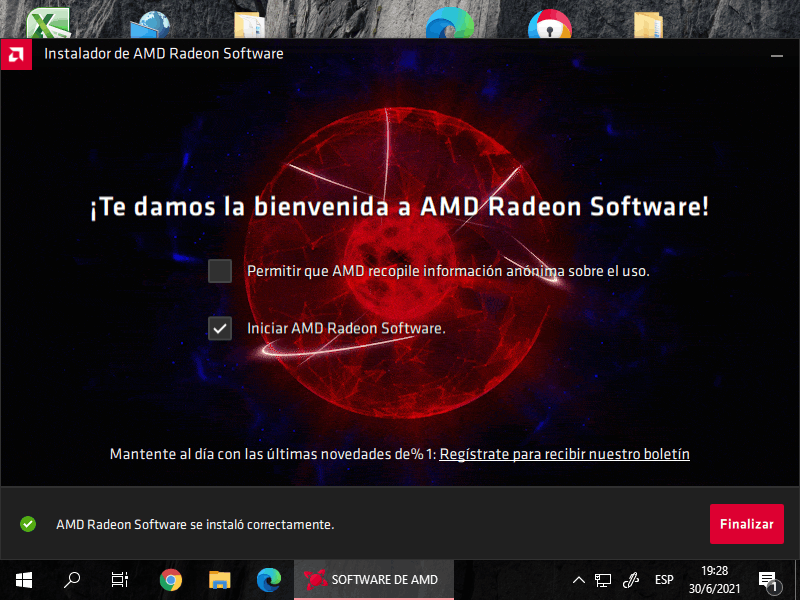The width and height of the screenshot is (800, 600).
Task: Click the 'Iniciar AMD Radeon Software.' label
Action: (346, 329)
